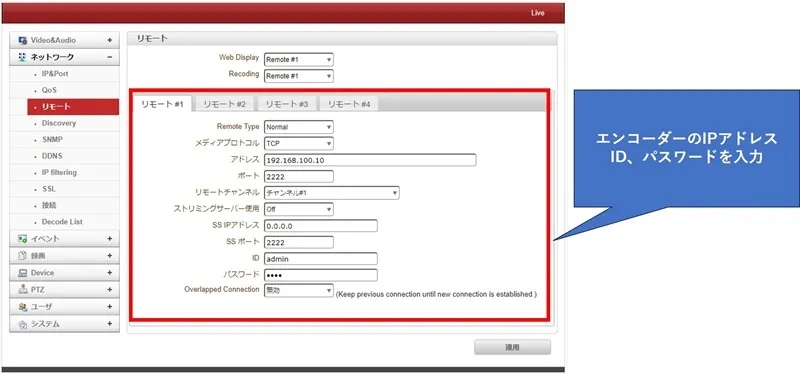800x374 pixels.
Task: Click the PTZ camera icon
Action: pyautogui.click(x=22, y=290)
